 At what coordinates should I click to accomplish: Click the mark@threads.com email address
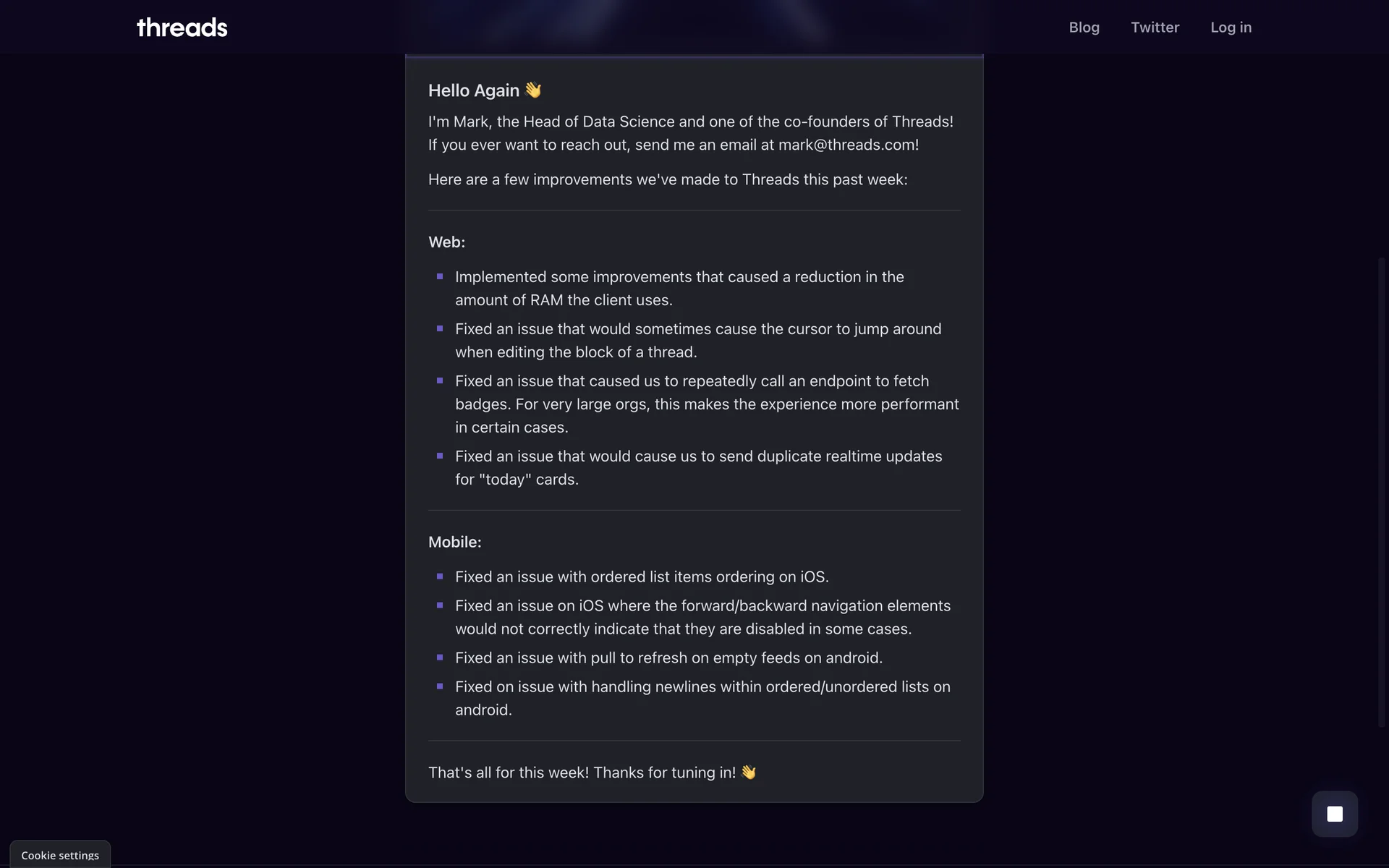point(847,145)
